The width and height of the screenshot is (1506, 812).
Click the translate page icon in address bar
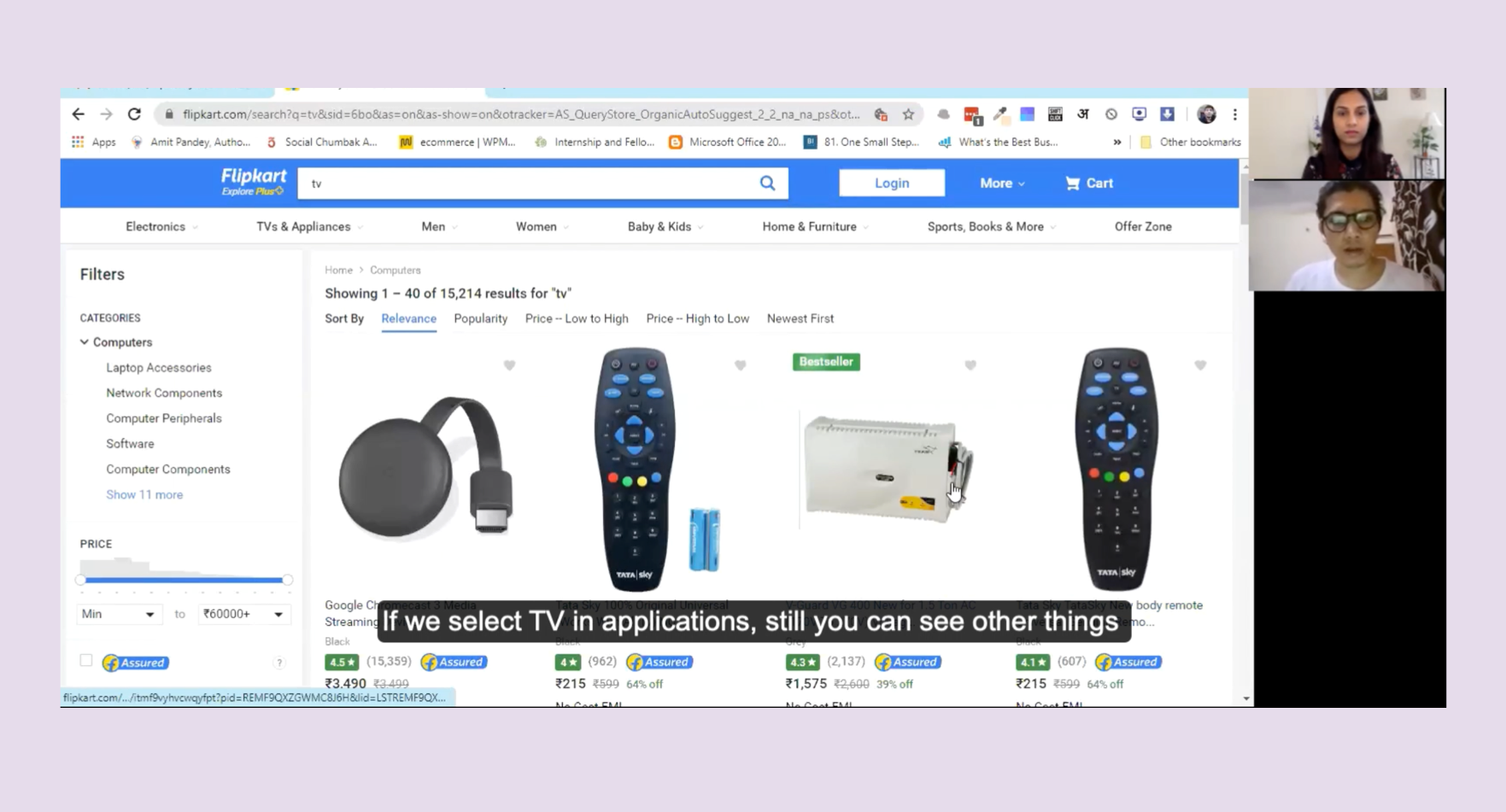881,114
